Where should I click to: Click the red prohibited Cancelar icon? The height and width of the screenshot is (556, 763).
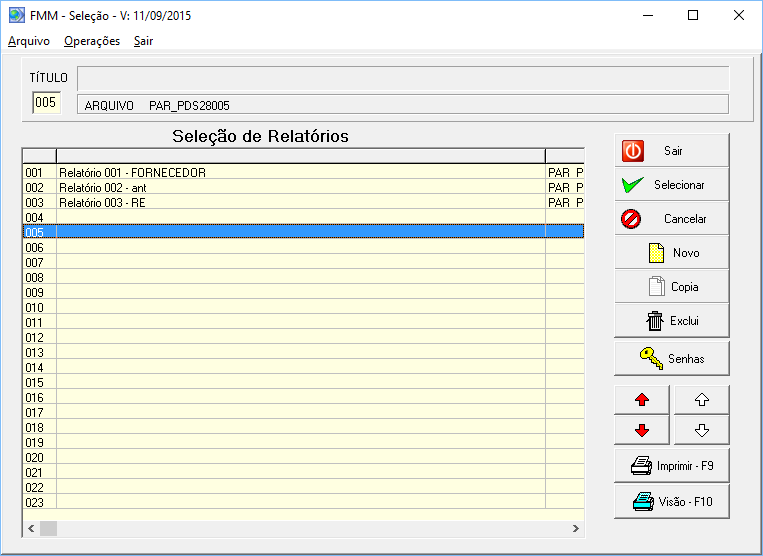(631, 219)
